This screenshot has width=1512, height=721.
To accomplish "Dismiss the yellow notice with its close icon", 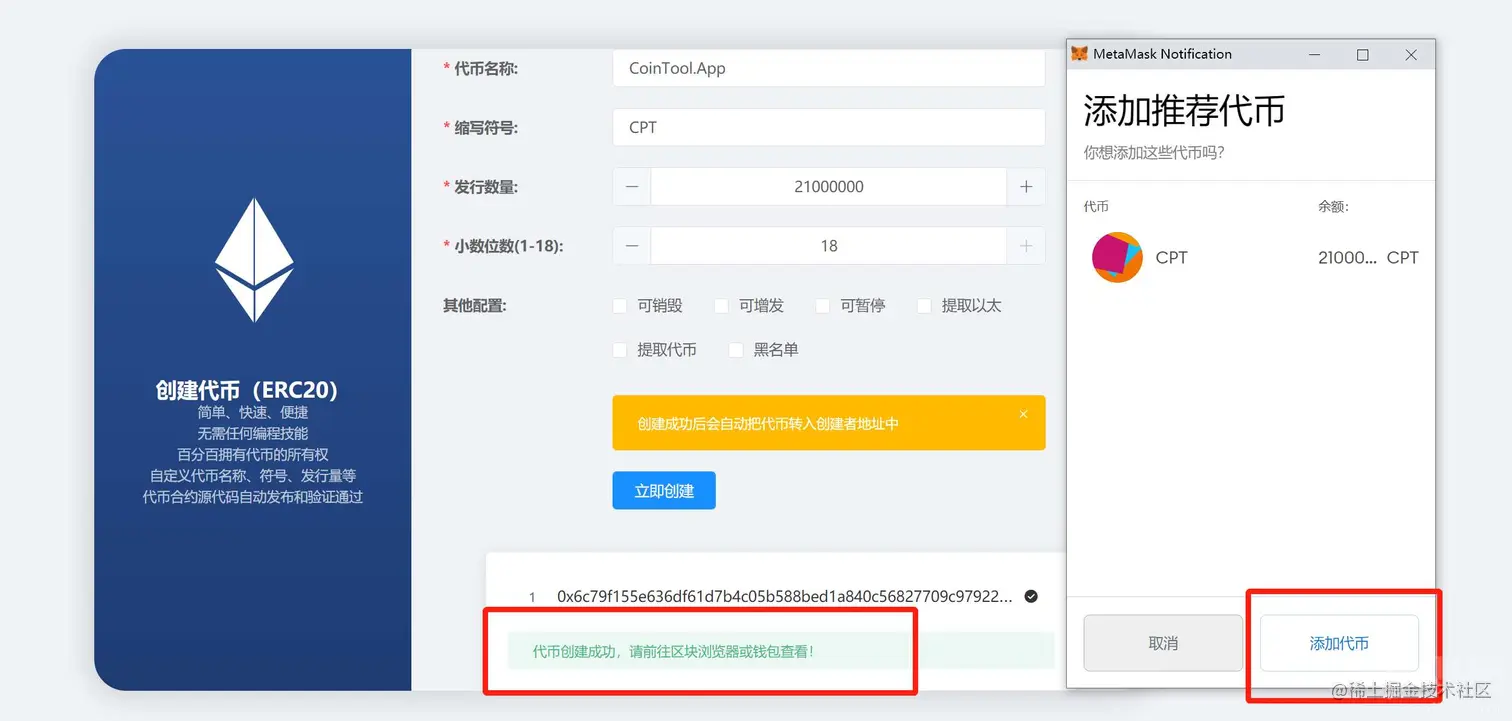I will pyautogui.click(x=1023, y=414).
